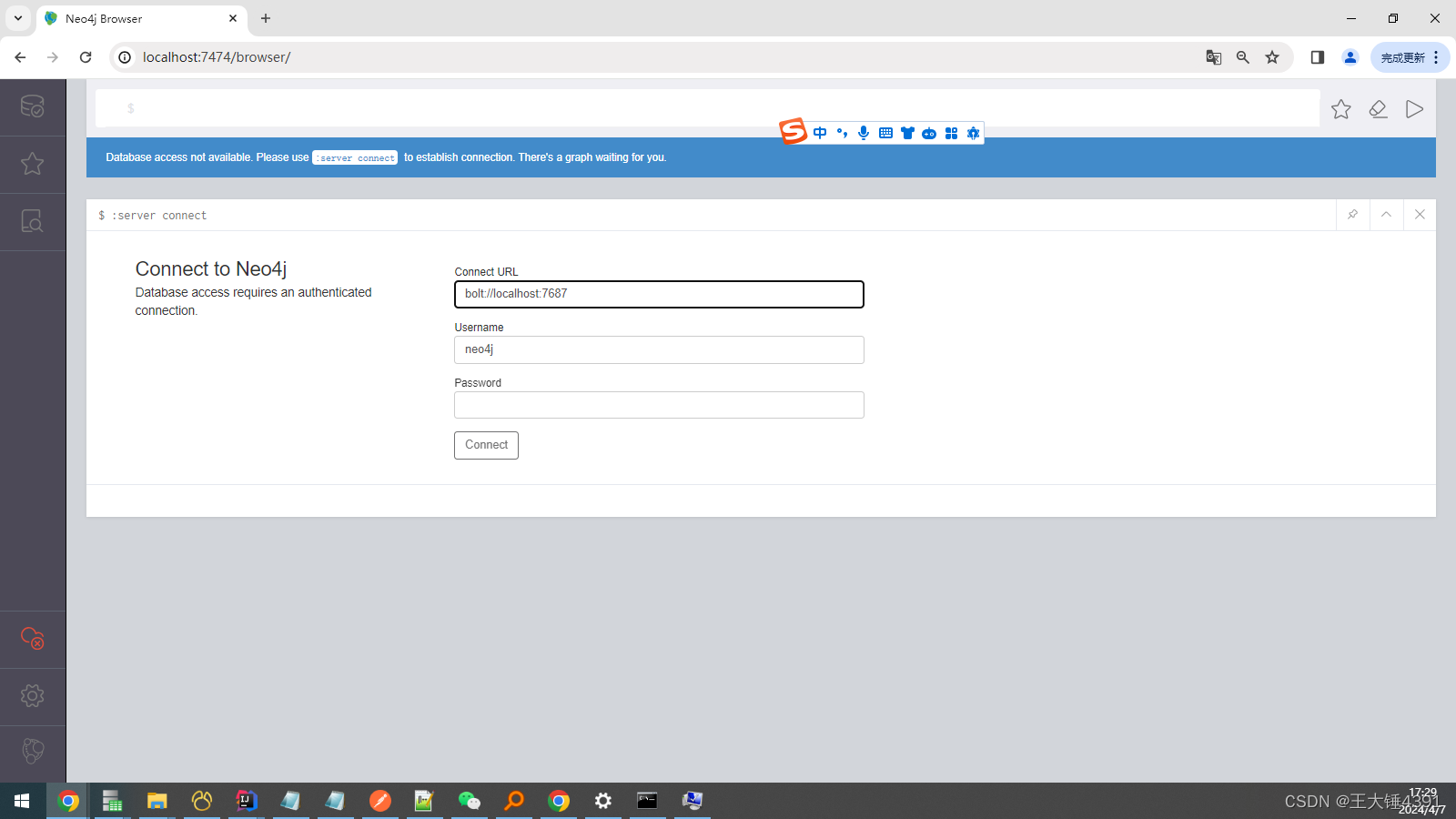Open the Cloud sync sidebar icon

tap(33, 639)
